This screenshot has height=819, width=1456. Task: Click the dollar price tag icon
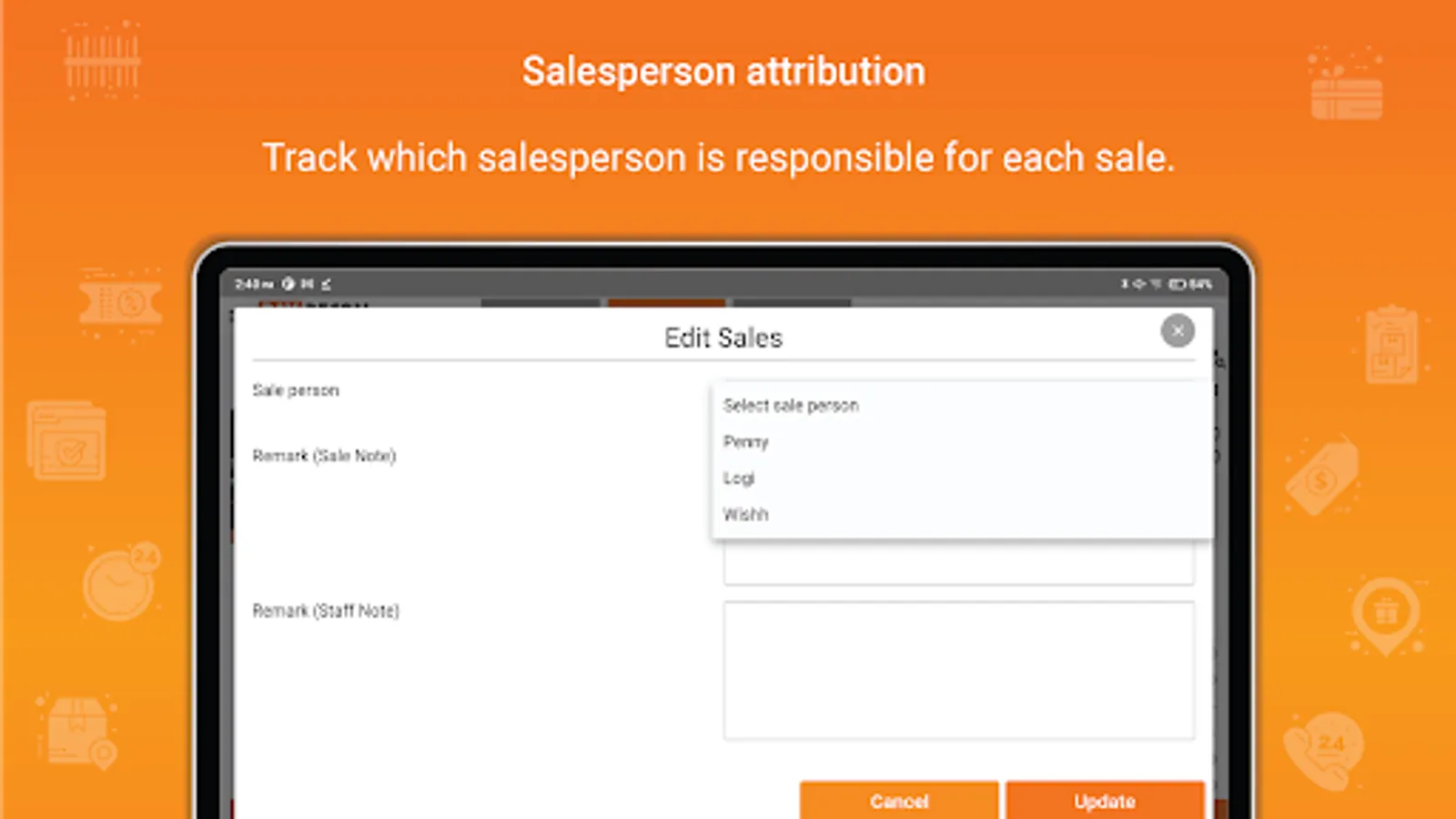pos(1321,475)
